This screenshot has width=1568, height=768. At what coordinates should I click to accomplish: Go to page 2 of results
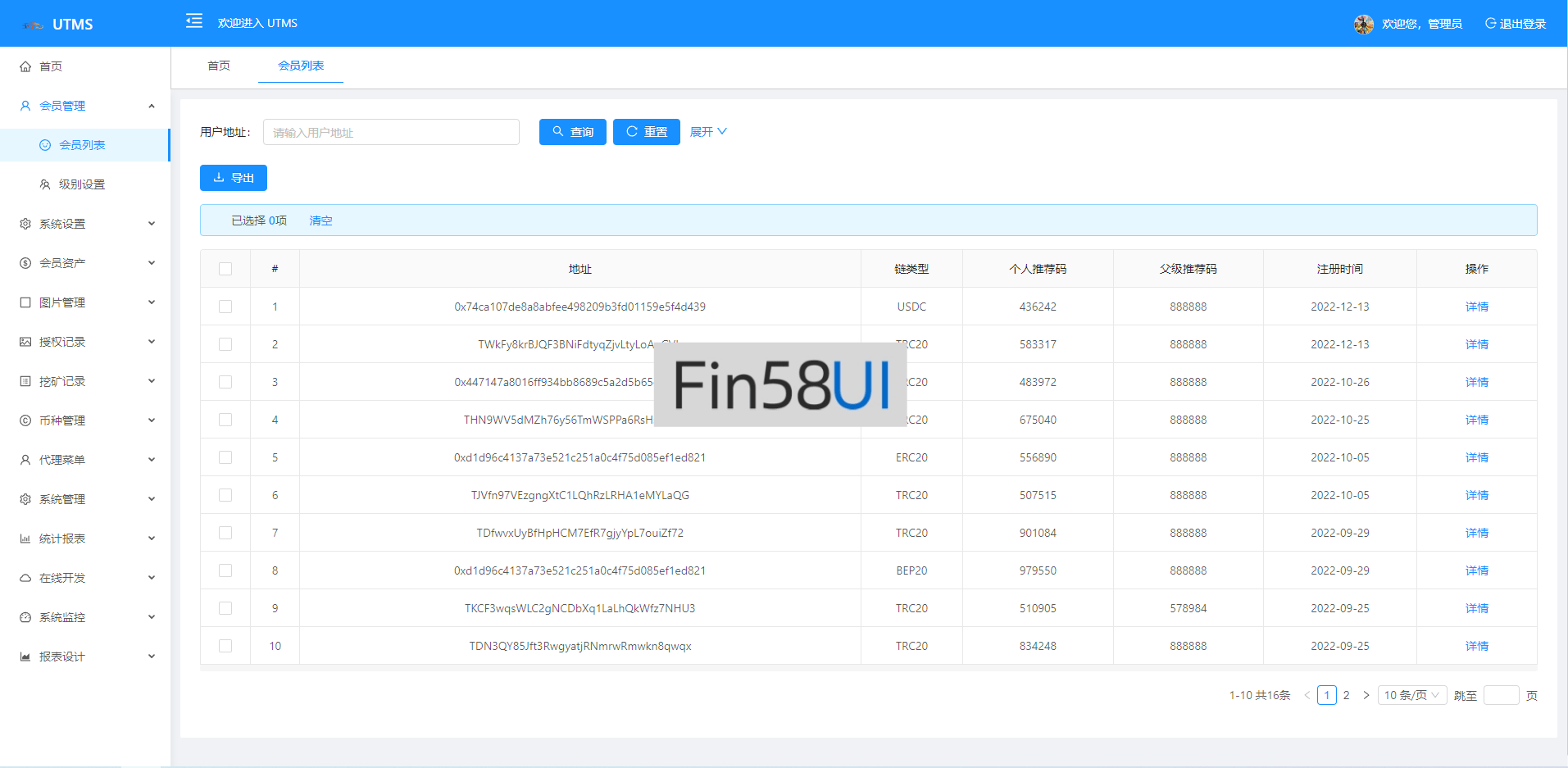pos(1346,695)
